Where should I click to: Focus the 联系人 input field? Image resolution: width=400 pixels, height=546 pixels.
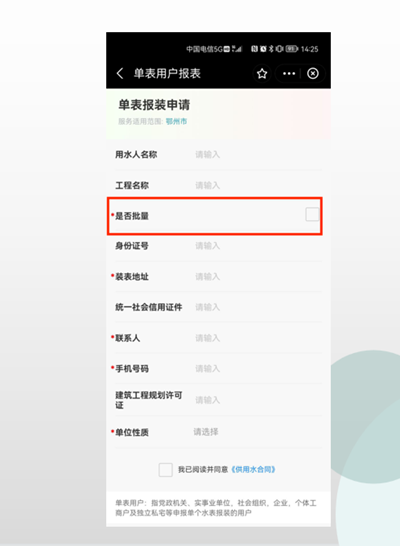coord(258,338)
